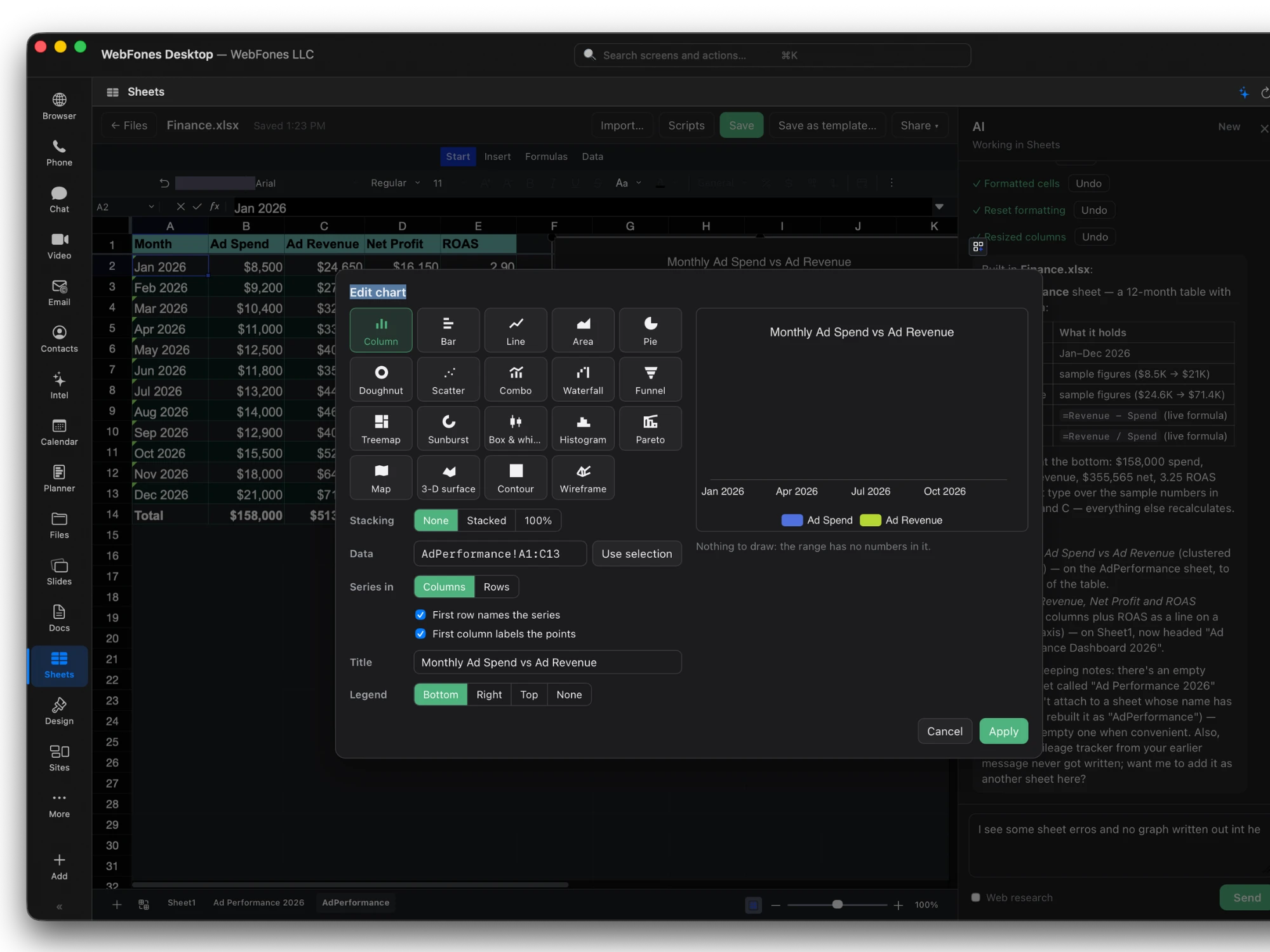Open the A2 cell name box dropdown
The image size is (1270, 952).
click(151, 207)
